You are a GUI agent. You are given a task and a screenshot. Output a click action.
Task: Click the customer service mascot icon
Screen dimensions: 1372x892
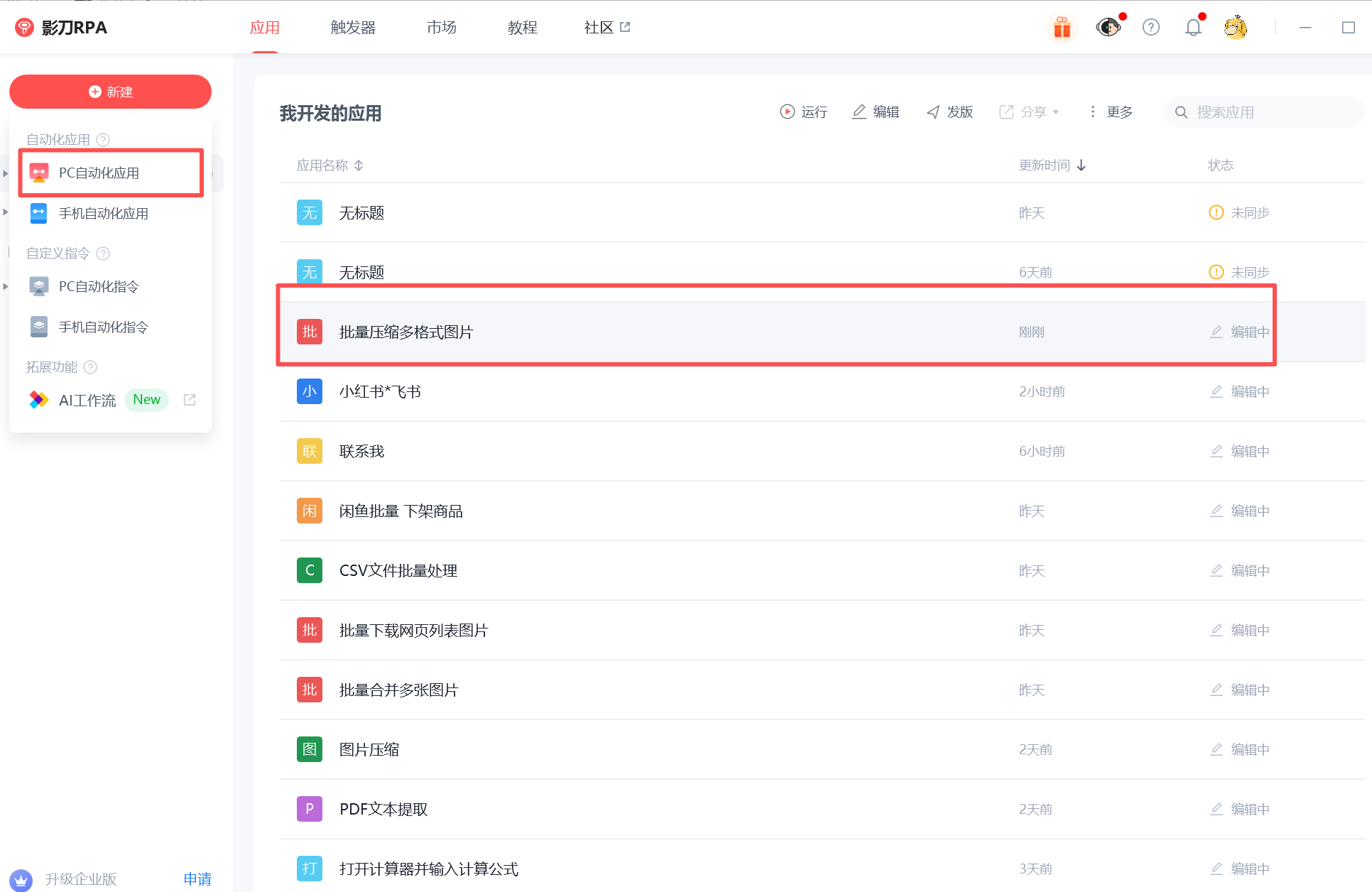(1107, 28)
